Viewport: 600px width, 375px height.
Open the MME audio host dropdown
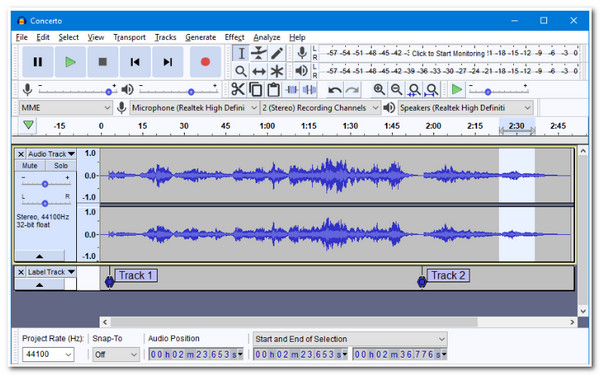[65, 108]
